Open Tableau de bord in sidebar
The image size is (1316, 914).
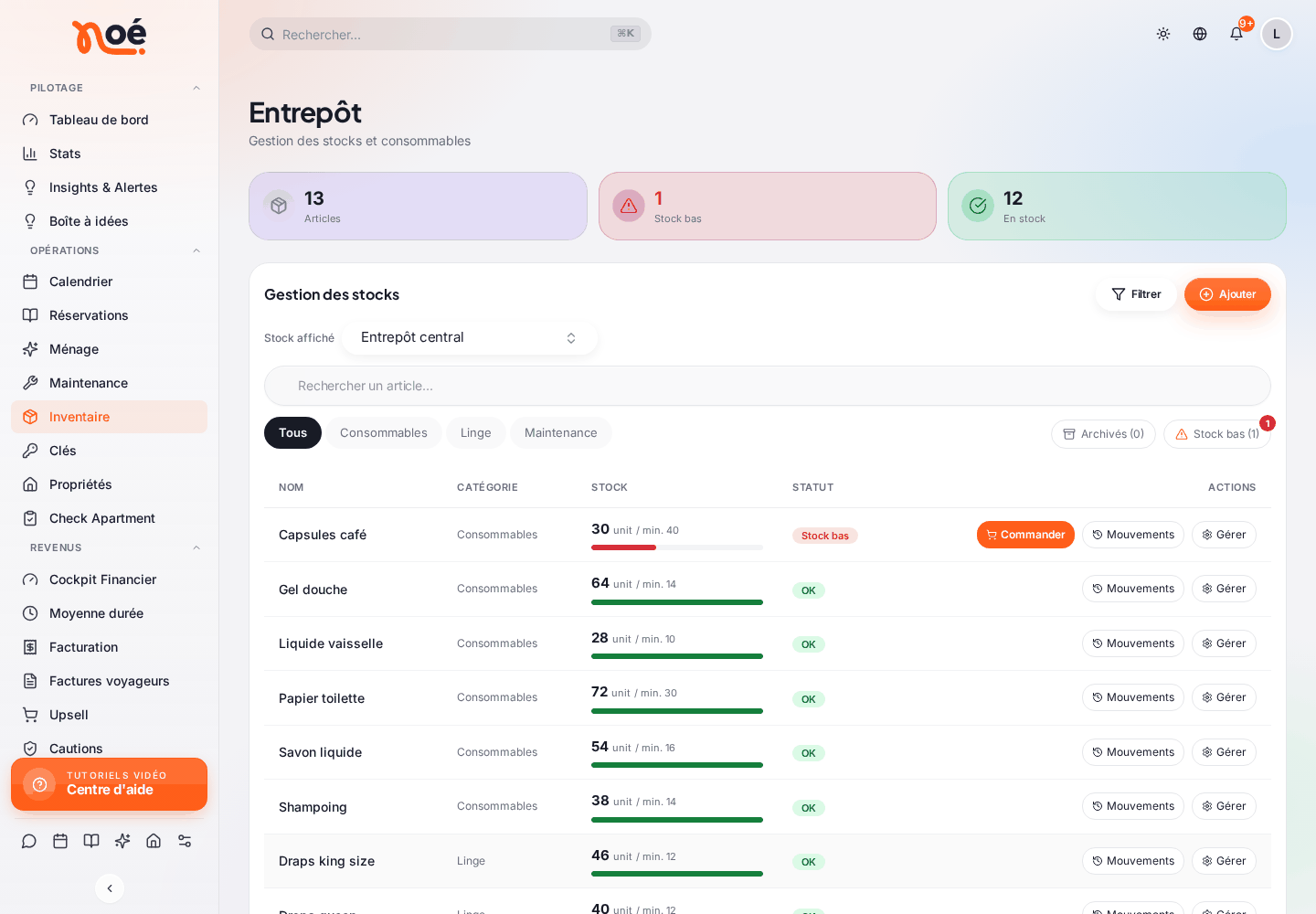pyautogui.click(x=109, y=120)
